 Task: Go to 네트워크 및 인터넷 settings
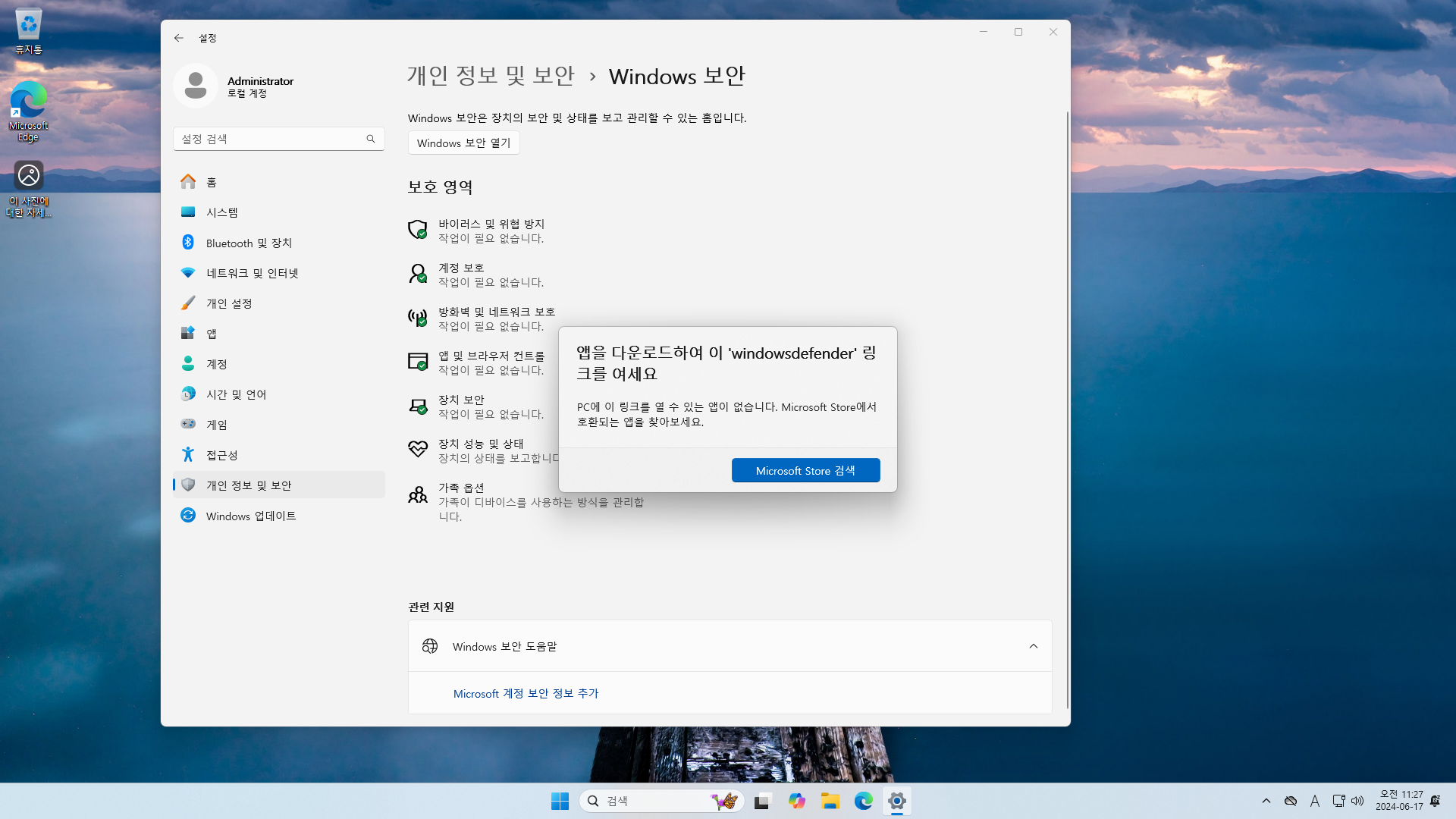[279, 273]
